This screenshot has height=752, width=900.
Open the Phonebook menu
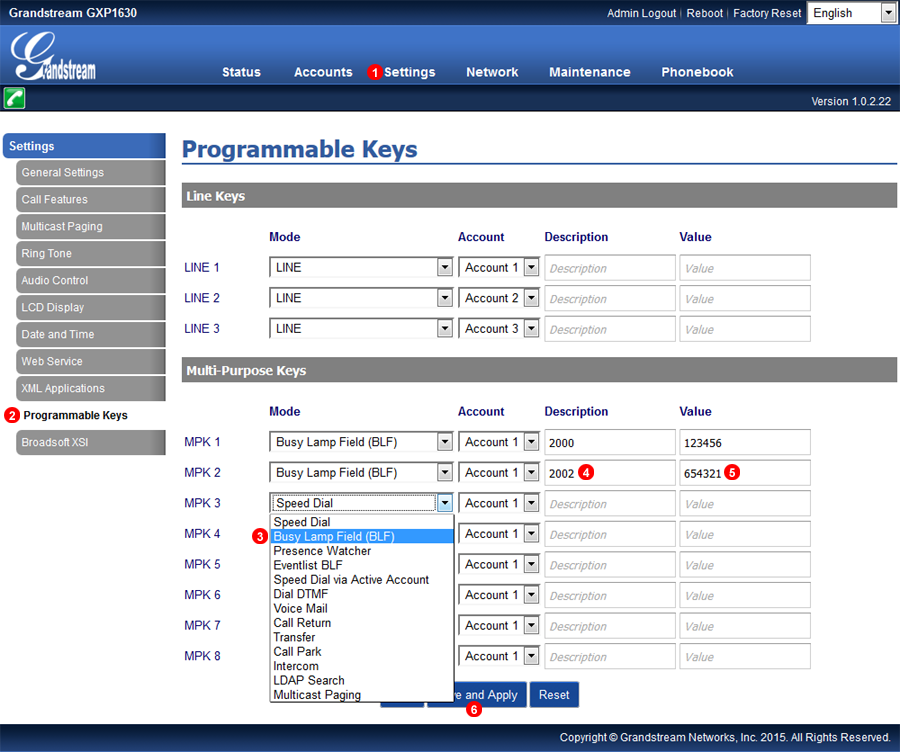coord(697,72)
